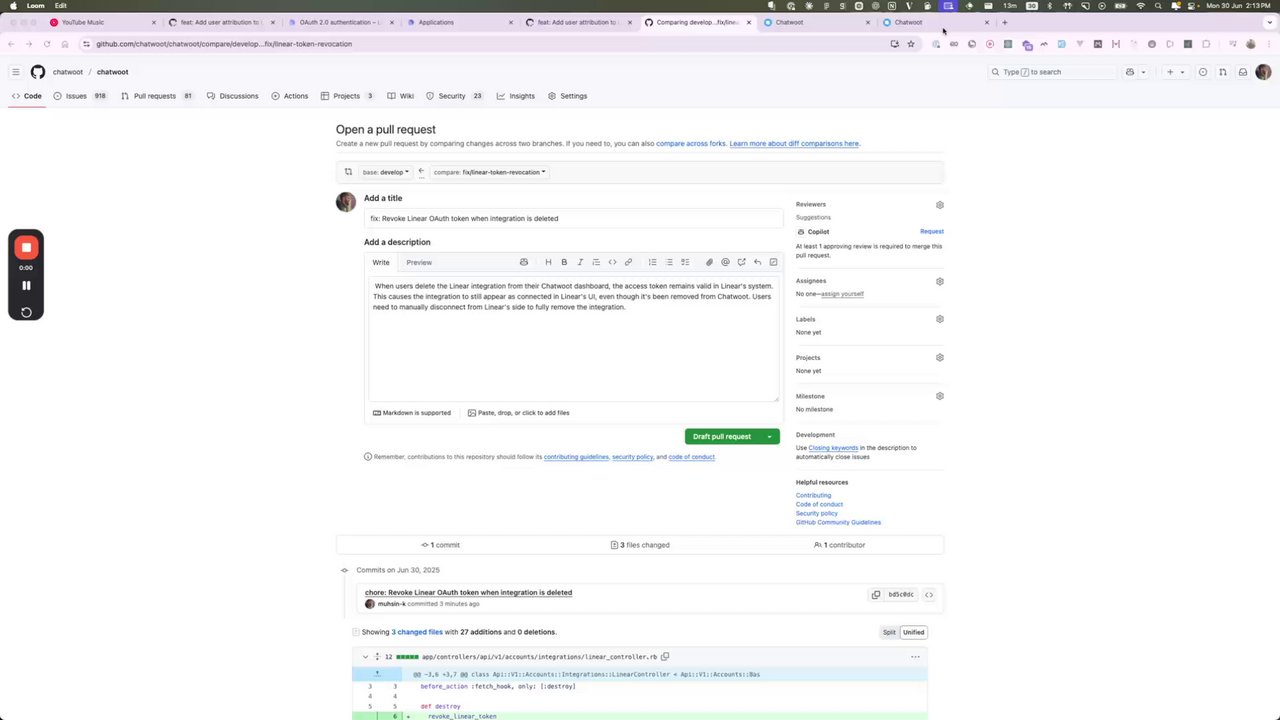Viewport: 1280px width, 720px height.
Task: Mention a user with the @ icon
Action: tap(725, 262)
